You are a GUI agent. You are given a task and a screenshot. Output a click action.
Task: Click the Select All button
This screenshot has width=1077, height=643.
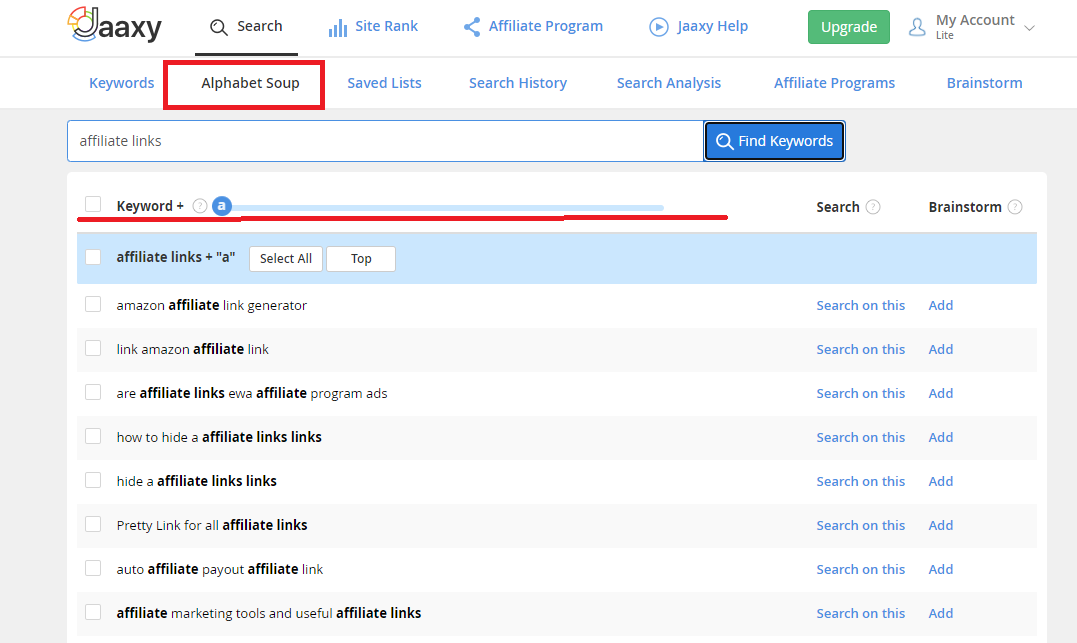coord(286,258)
